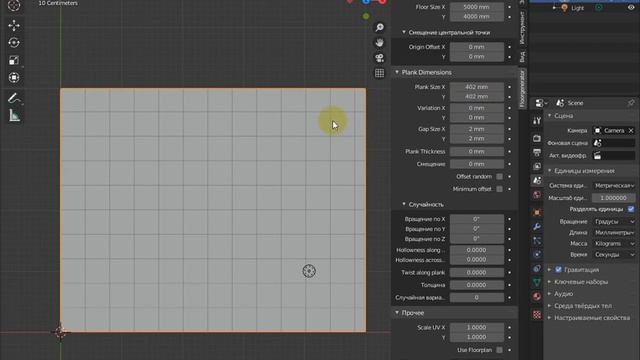Image resolution: width=640 pixels, height=360 pixels.
Task: Click the Floor Size X 5000 mm field
Action: pos(476,7)
